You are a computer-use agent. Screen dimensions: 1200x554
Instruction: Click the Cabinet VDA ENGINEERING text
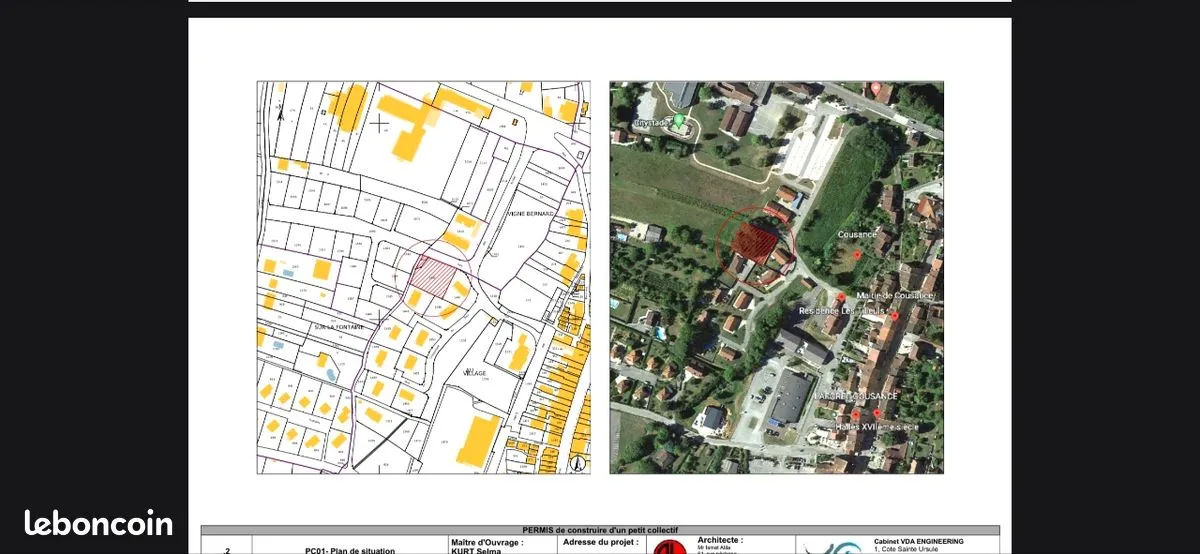pos(919,541)
